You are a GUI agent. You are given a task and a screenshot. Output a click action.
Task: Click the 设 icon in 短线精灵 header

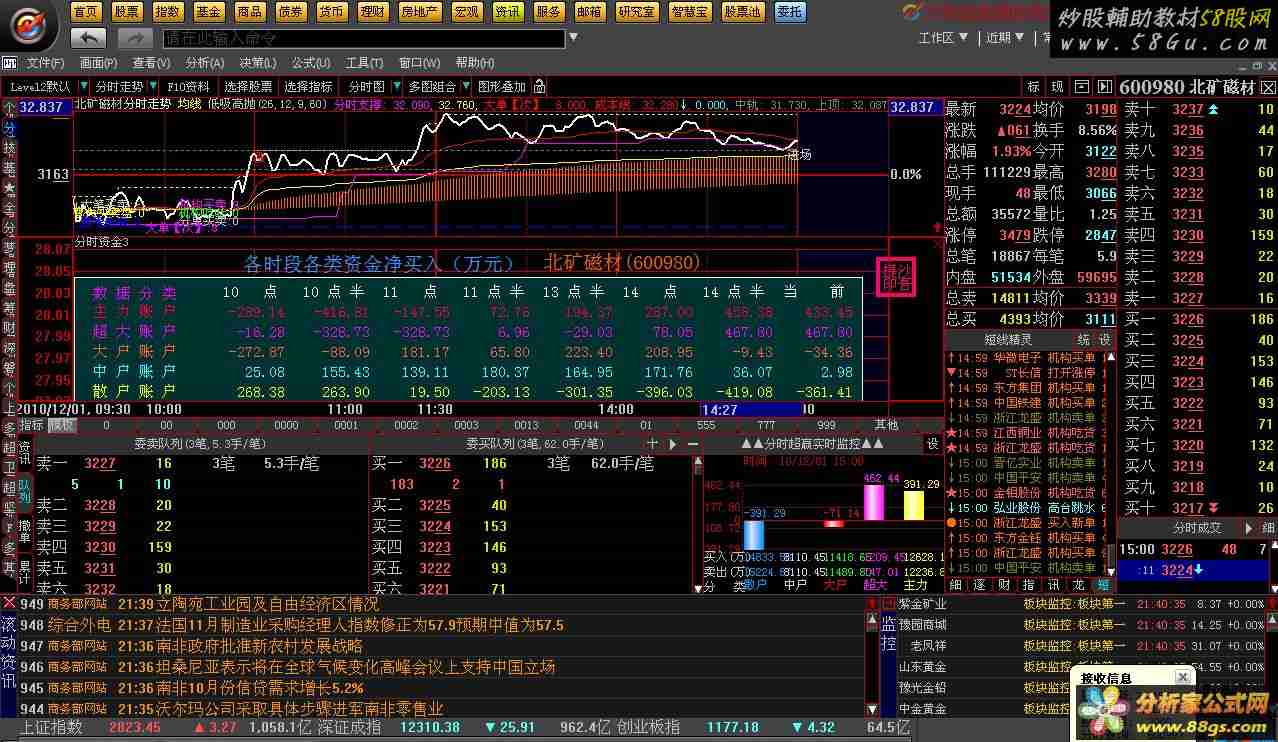coord(1105,340)
